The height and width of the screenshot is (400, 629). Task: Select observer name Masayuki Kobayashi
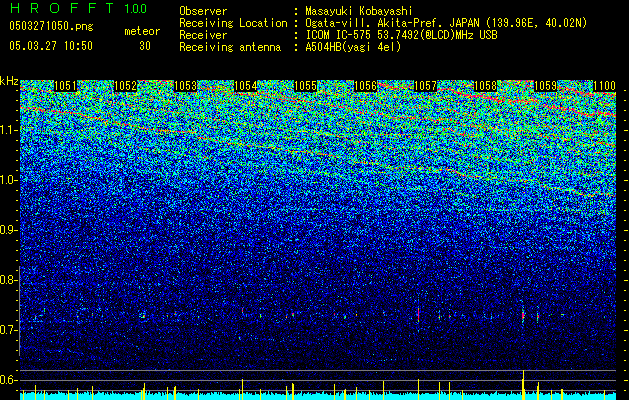[359, 12]
